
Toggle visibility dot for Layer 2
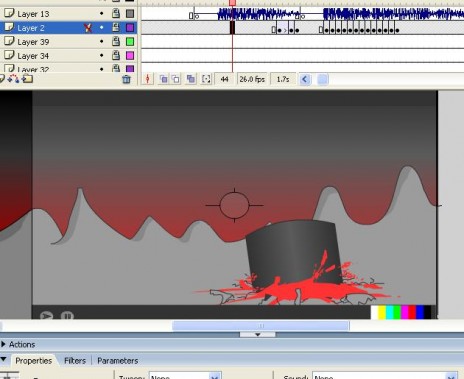(x=102, y=28)
